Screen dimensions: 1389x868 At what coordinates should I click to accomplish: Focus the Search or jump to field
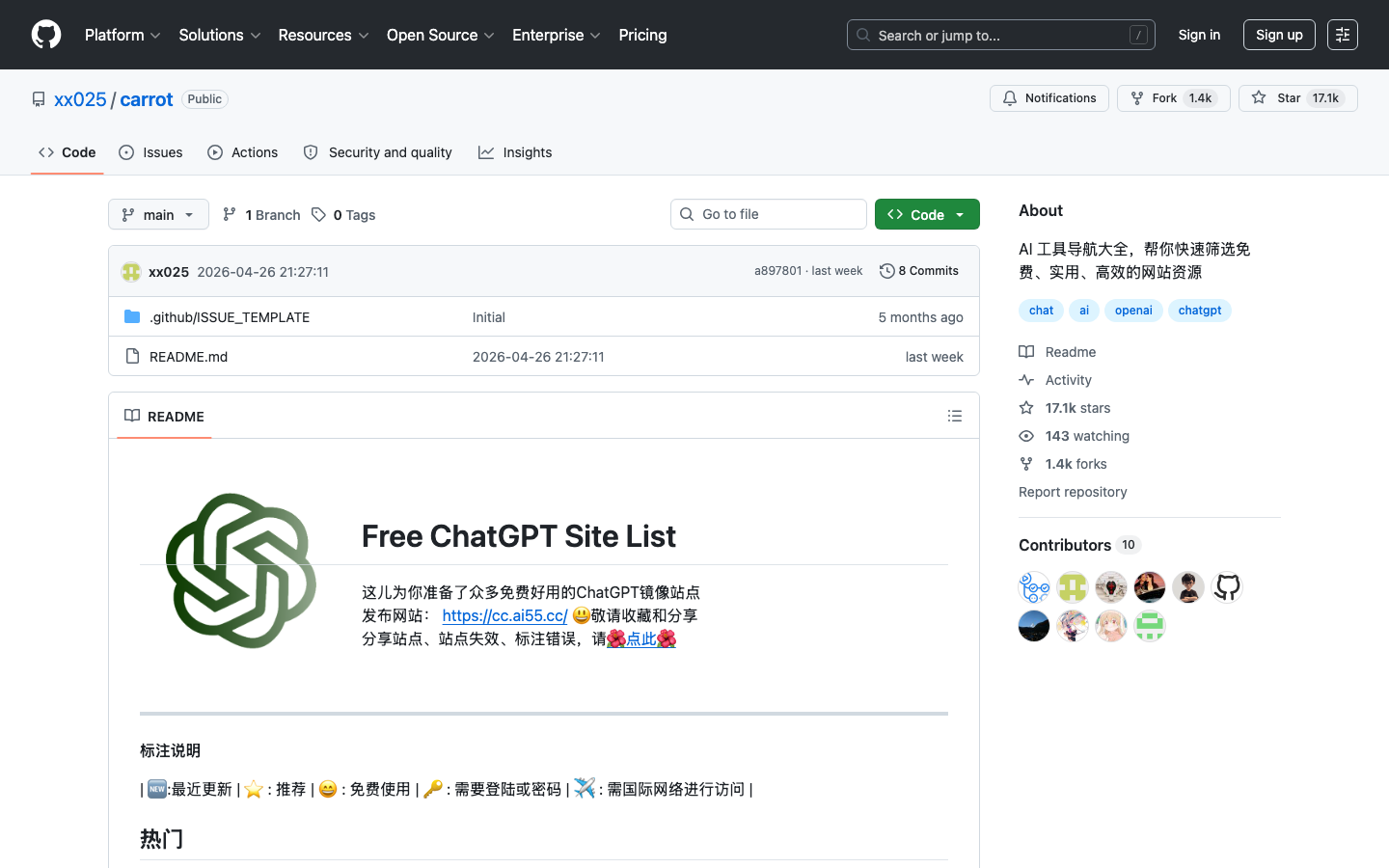(x=1000, y=35)
